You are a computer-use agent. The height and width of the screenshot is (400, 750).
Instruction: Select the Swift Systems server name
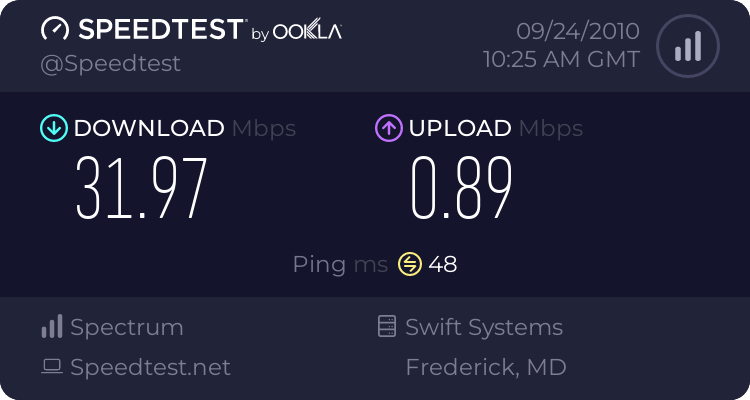point(484,327)
